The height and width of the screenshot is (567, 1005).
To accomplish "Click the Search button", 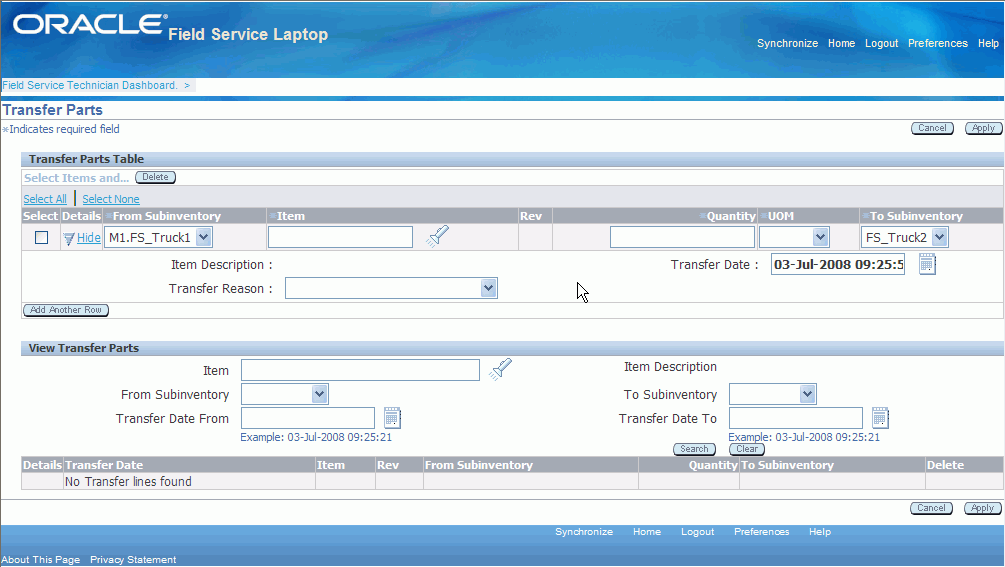I will 694,449.
